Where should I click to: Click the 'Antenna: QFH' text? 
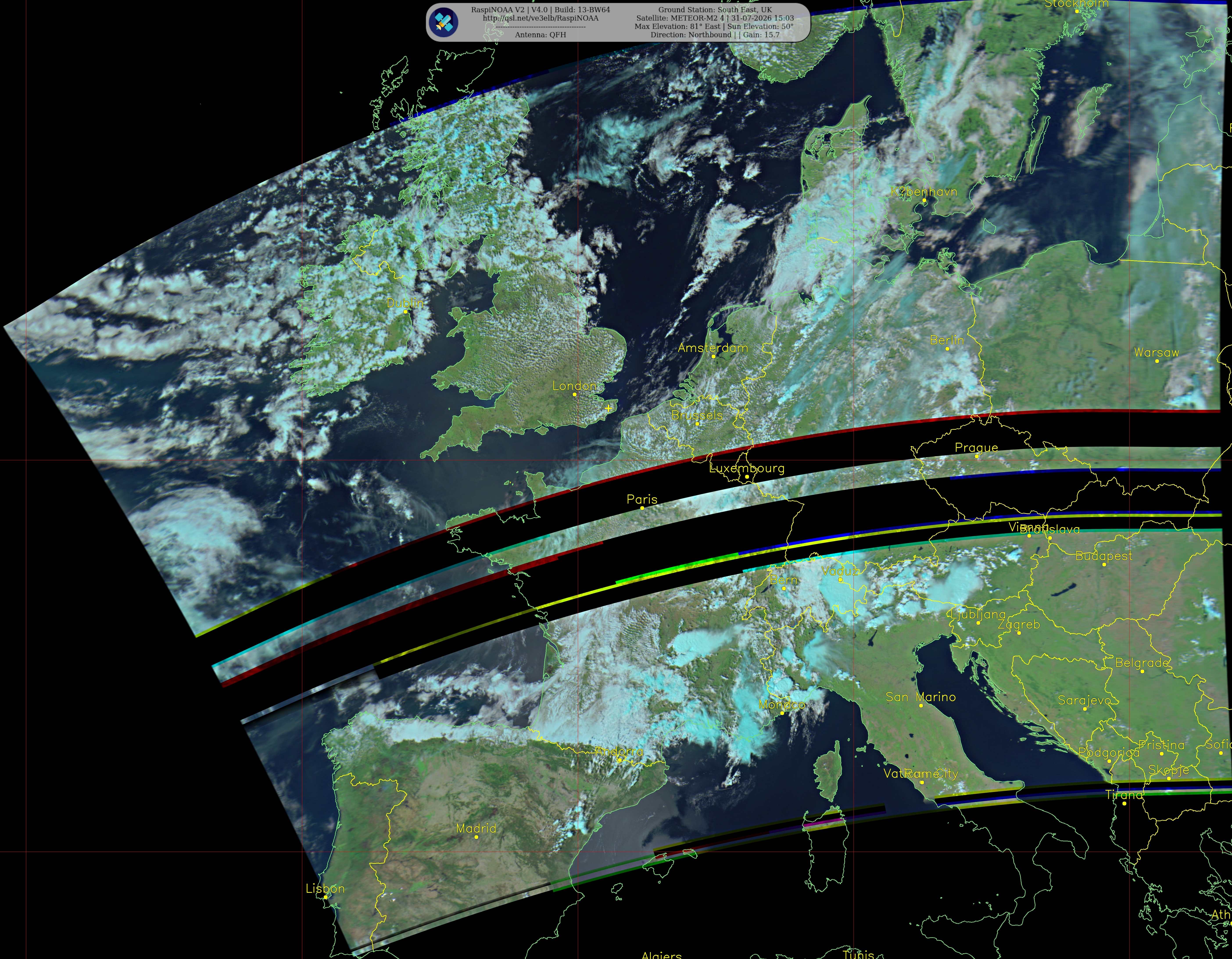[540, 35]
